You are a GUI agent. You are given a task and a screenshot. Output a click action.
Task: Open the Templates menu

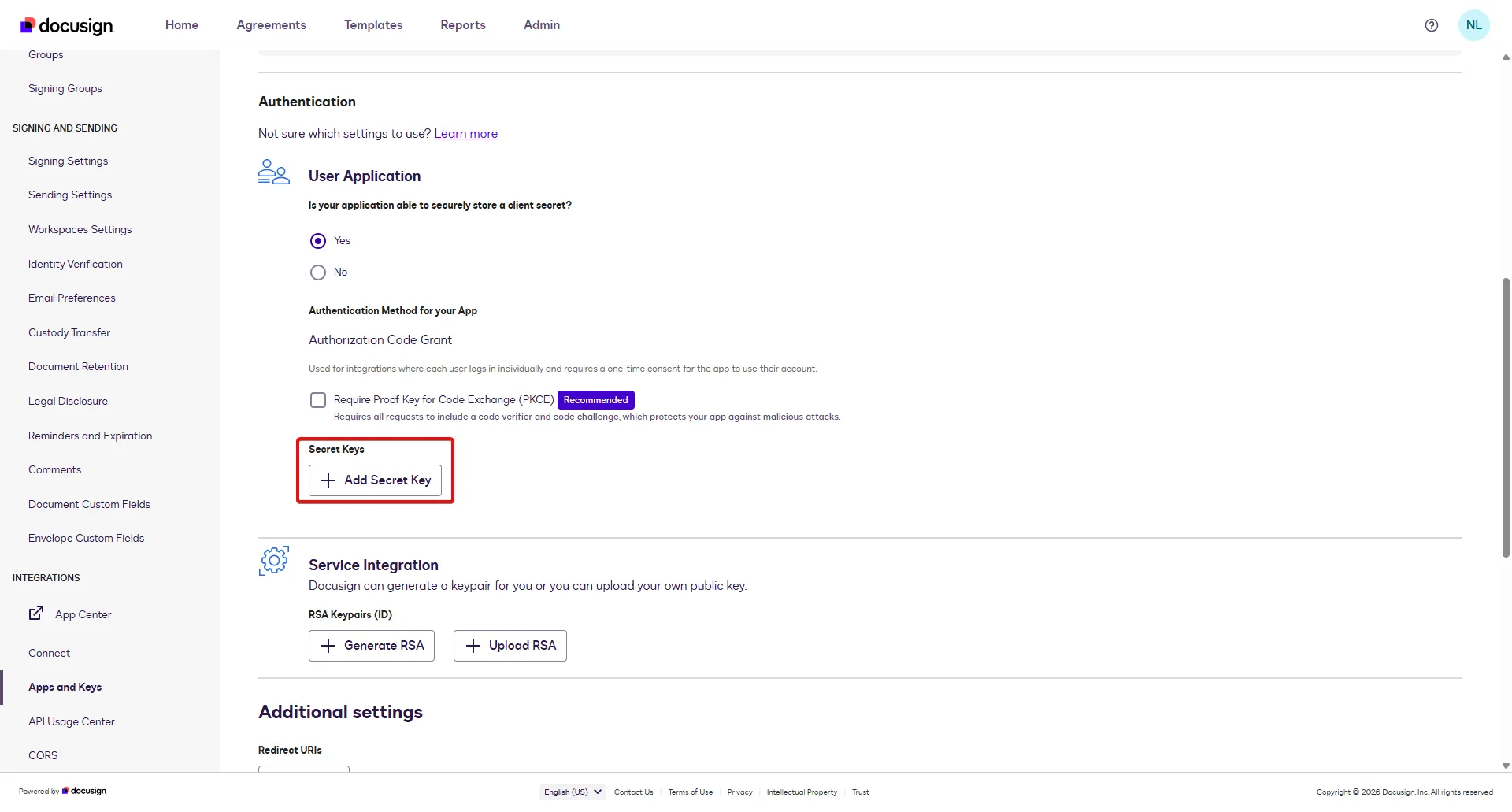(x=373, y=25)
